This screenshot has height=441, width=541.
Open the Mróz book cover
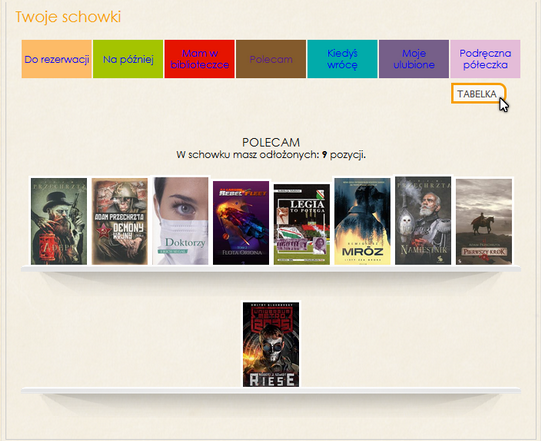362,221
